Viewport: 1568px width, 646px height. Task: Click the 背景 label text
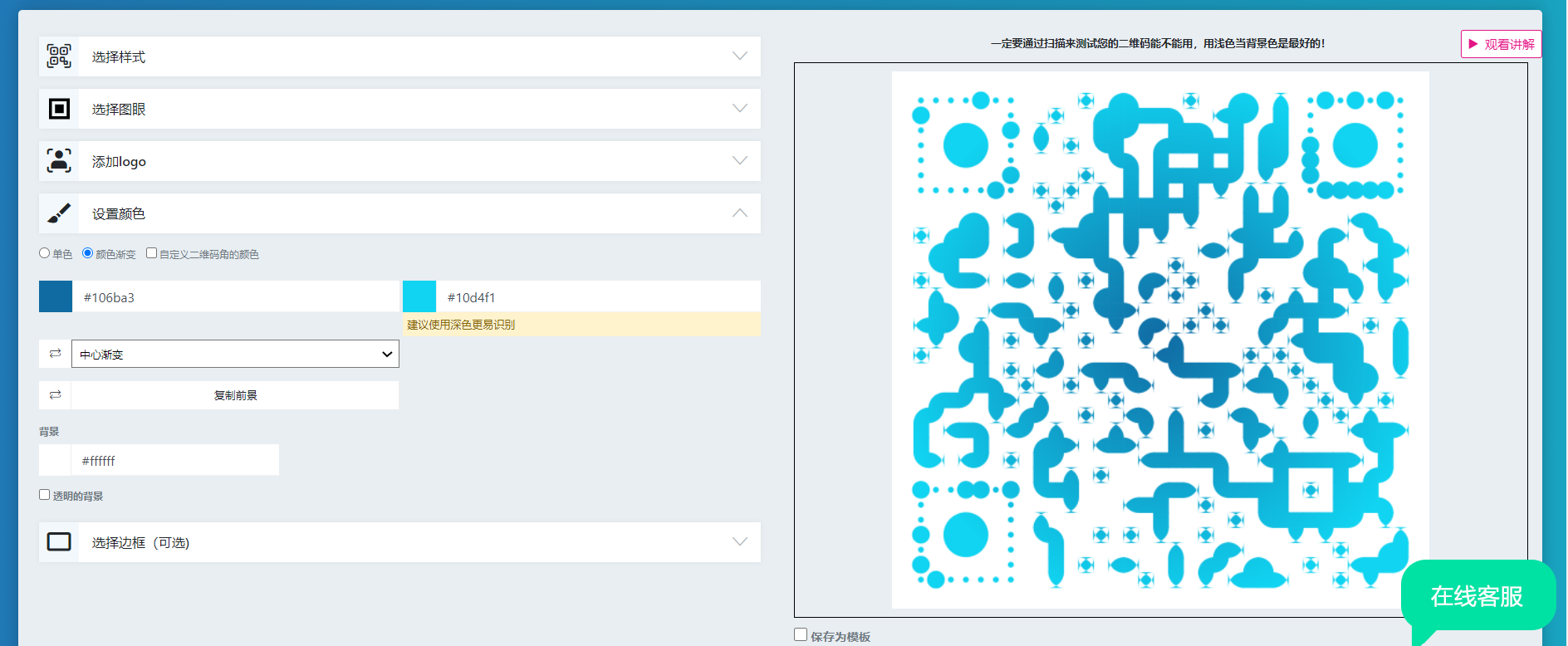(49, 432)
